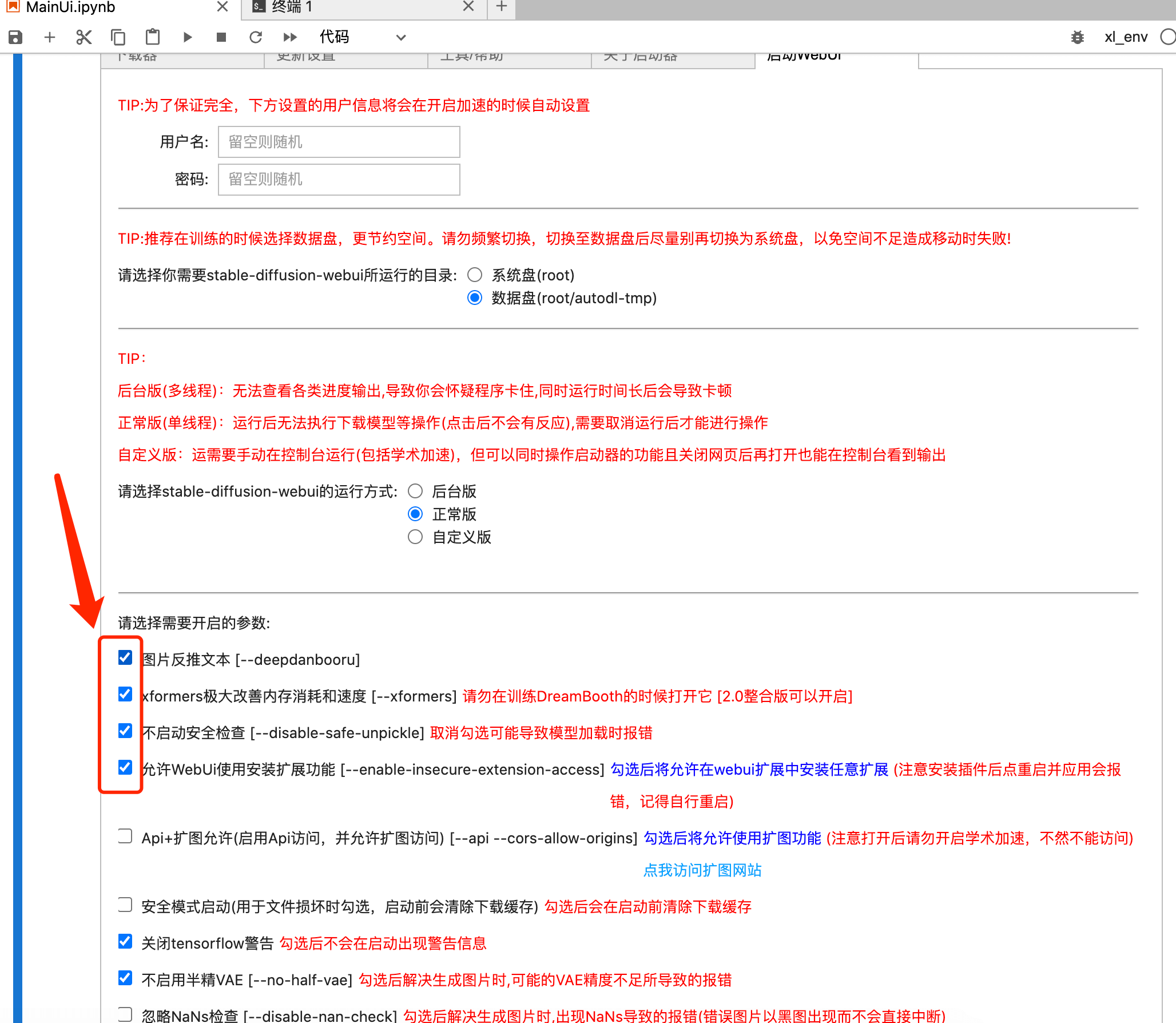Click the paste clipboard icon

tap(153, 37)
